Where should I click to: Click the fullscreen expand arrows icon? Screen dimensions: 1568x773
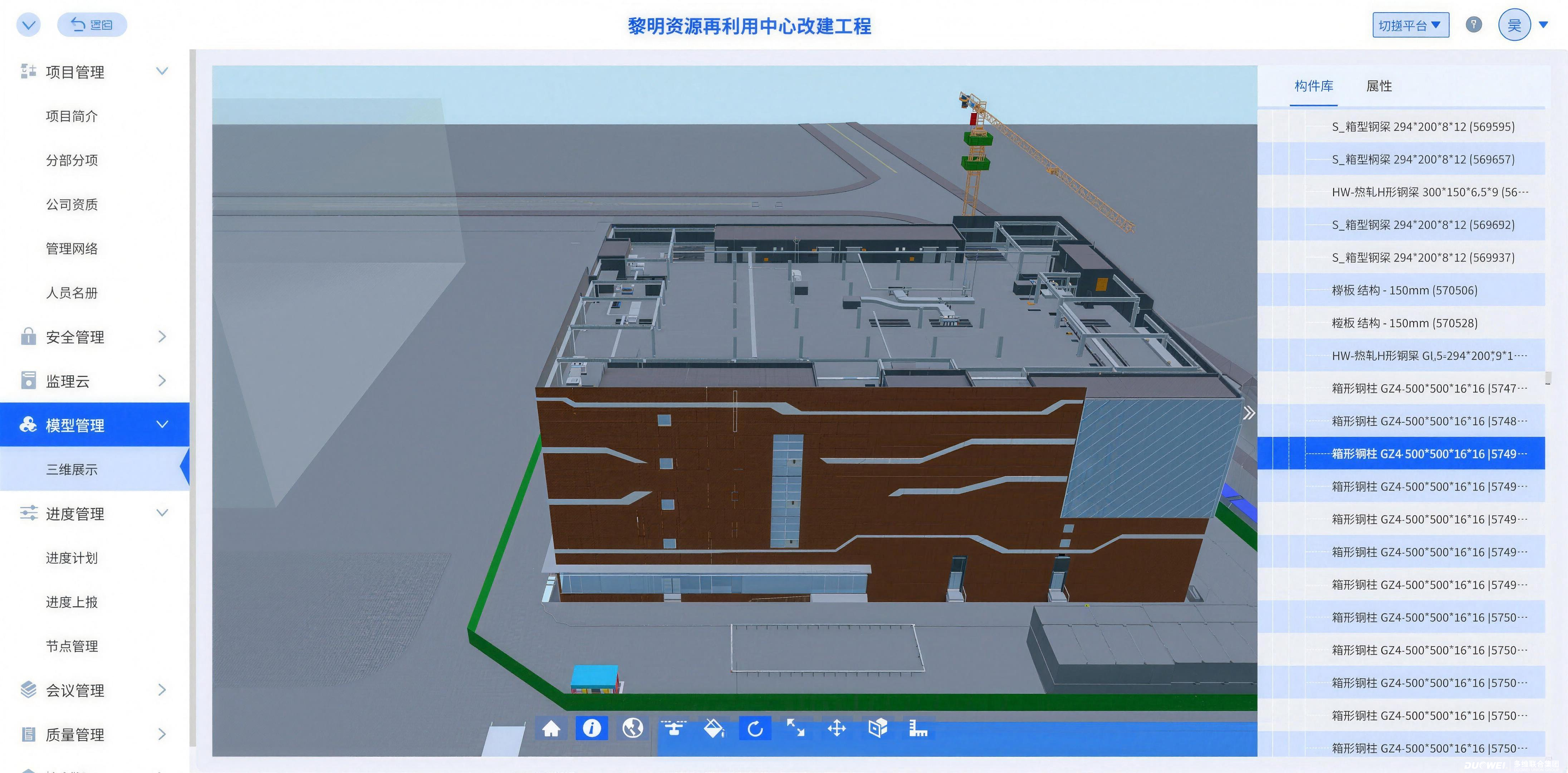click(x=795, y=729)
